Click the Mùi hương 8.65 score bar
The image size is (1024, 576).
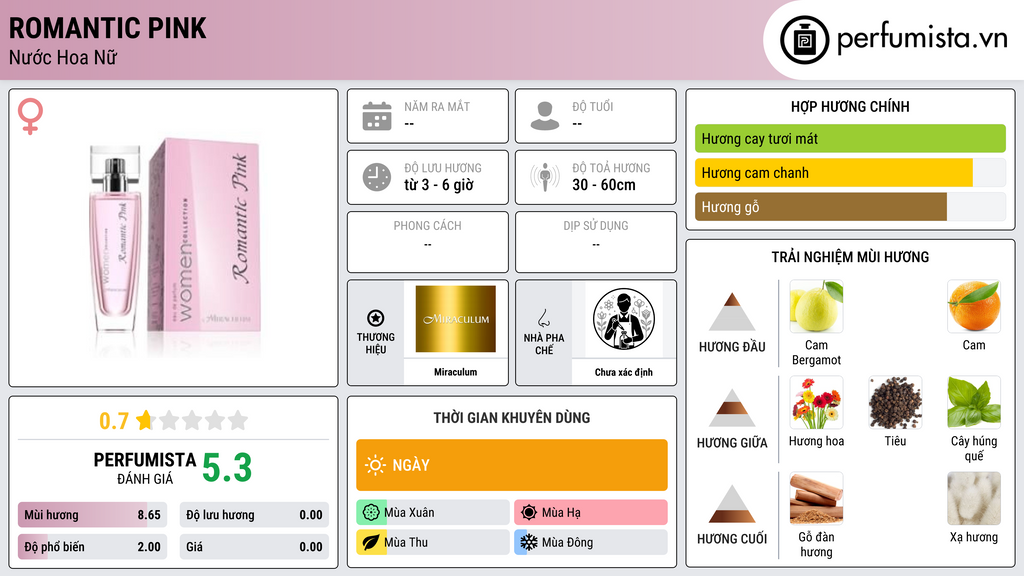(93, 515)
